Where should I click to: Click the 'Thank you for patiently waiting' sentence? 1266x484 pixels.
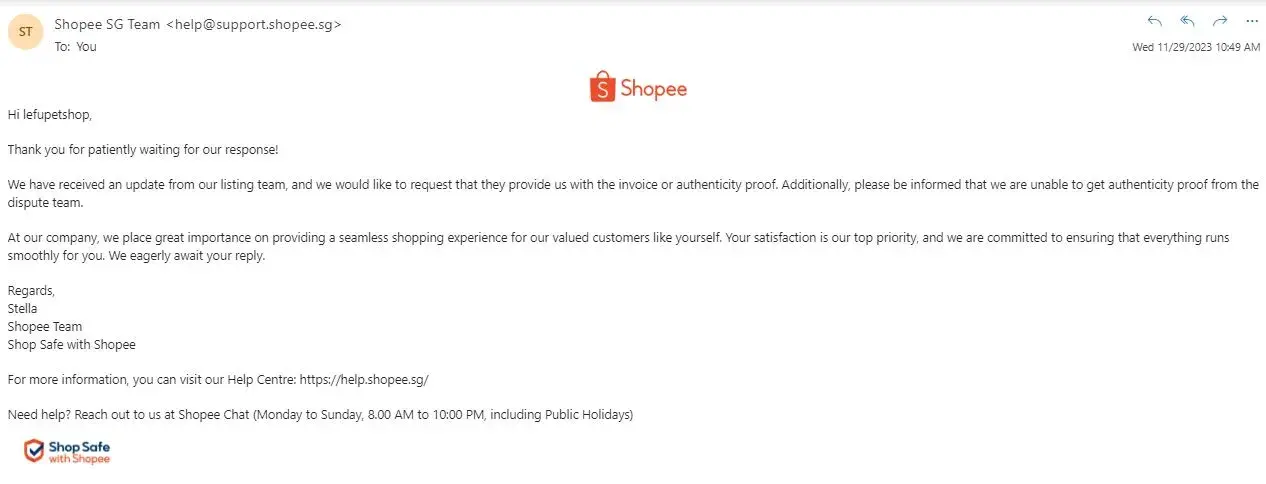(x=143, y=149)
